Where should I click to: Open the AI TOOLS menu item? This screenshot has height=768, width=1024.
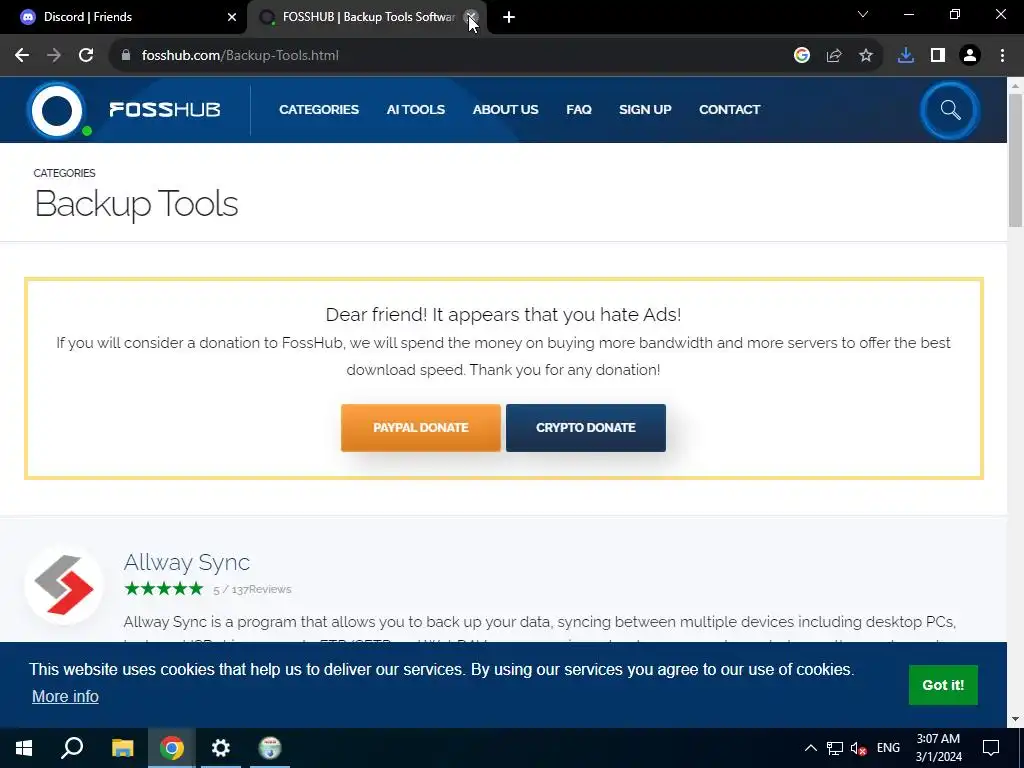(x=415, y=110)
